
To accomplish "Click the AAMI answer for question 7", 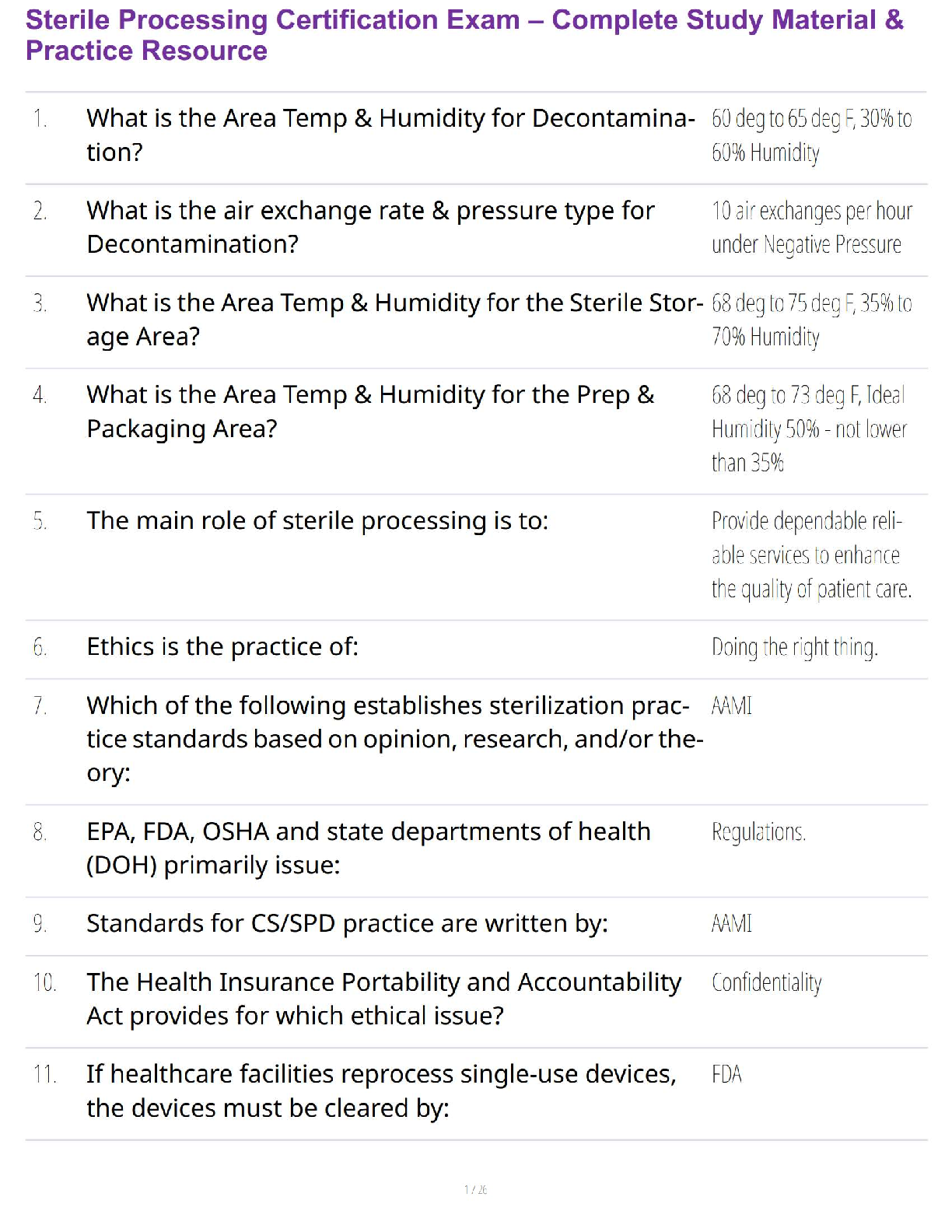I will pyautogui.click(x=732, y=705).
